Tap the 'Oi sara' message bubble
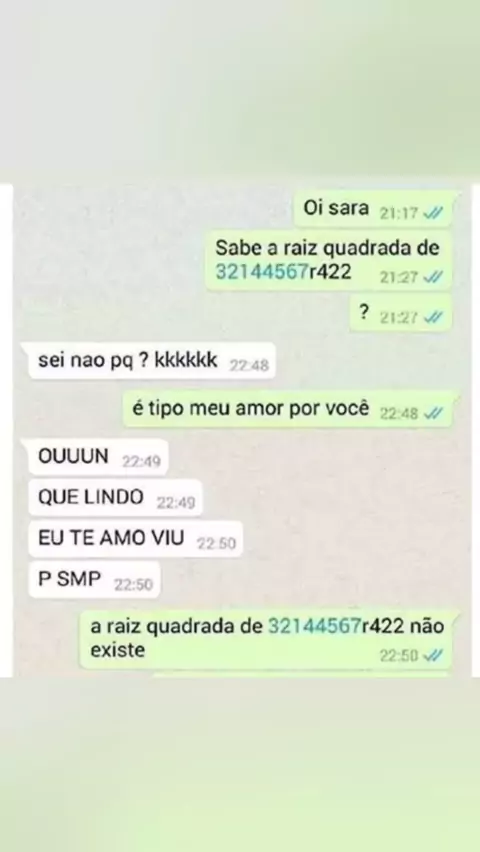480x852 pixels. [x=373, y=209]
